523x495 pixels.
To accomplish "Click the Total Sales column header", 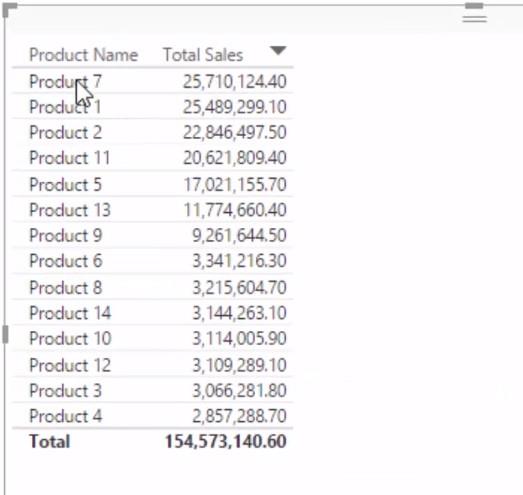I will (203, 55).
